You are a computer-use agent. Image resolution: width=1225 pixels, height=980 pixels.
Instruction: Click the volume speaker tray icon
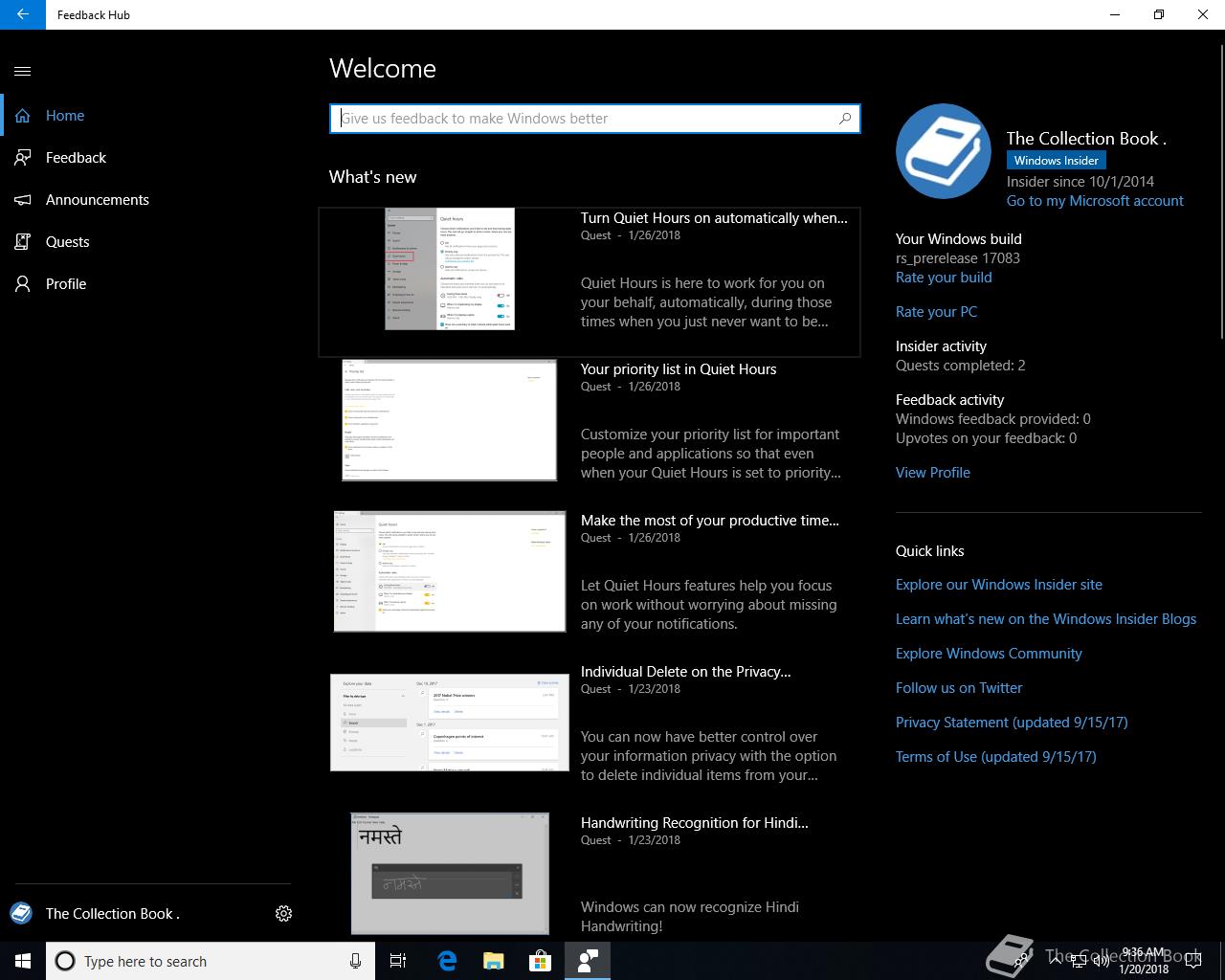coord(1102,961)
